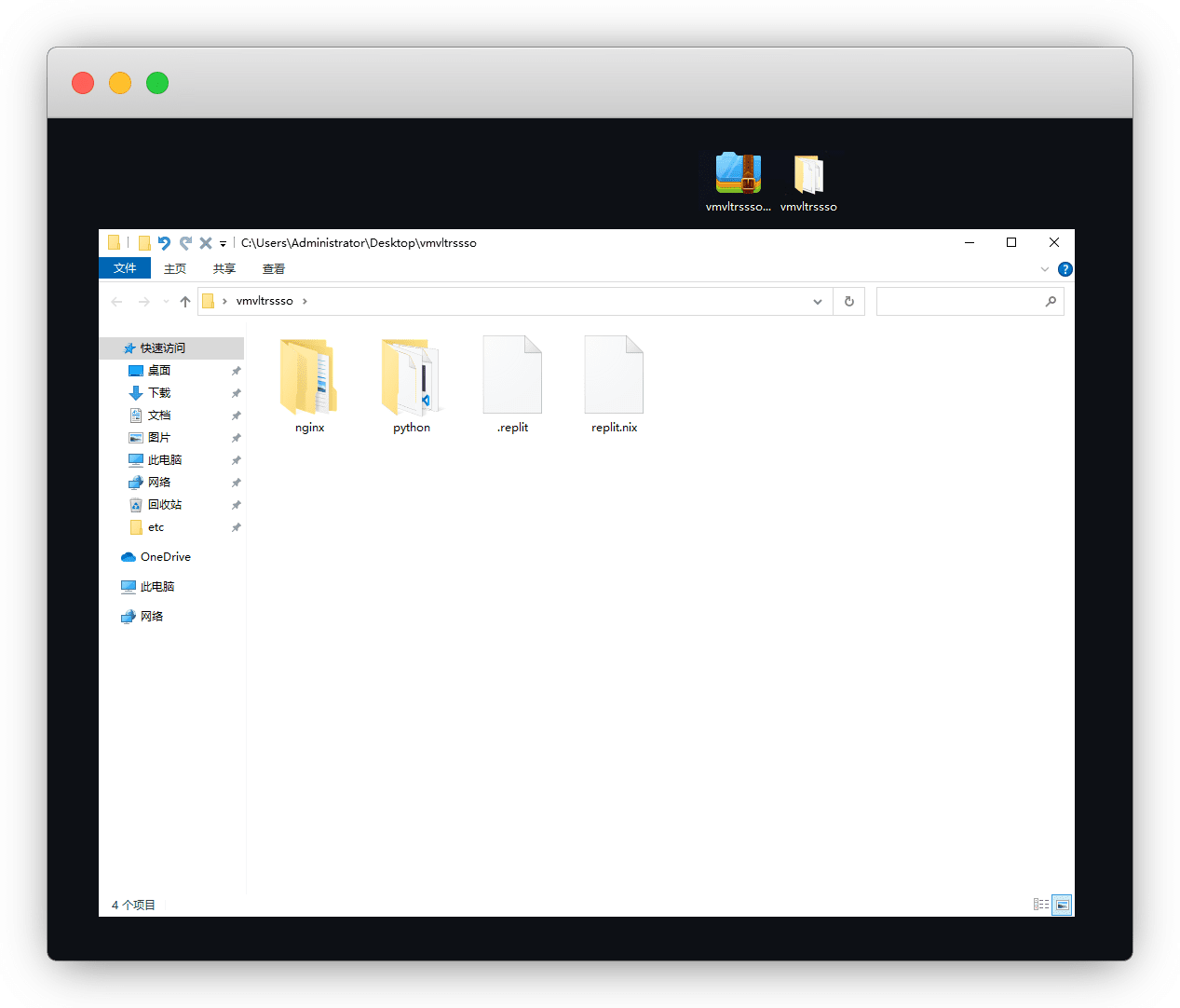Click the undo icon in title bar
This screenshot has height=1008, width=1180.
(x=164, y=243)
